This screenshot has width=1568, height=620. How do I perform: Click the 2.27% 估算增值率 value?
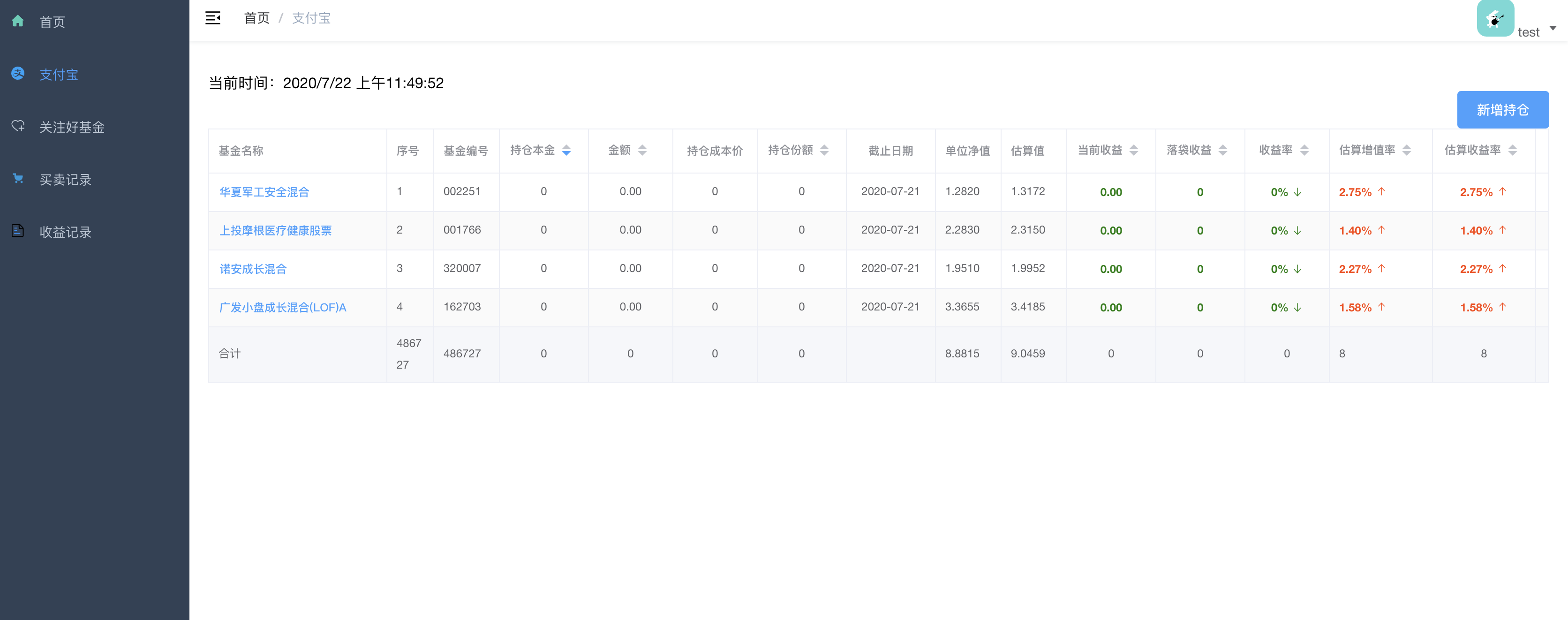click(x=1355, y=269)
